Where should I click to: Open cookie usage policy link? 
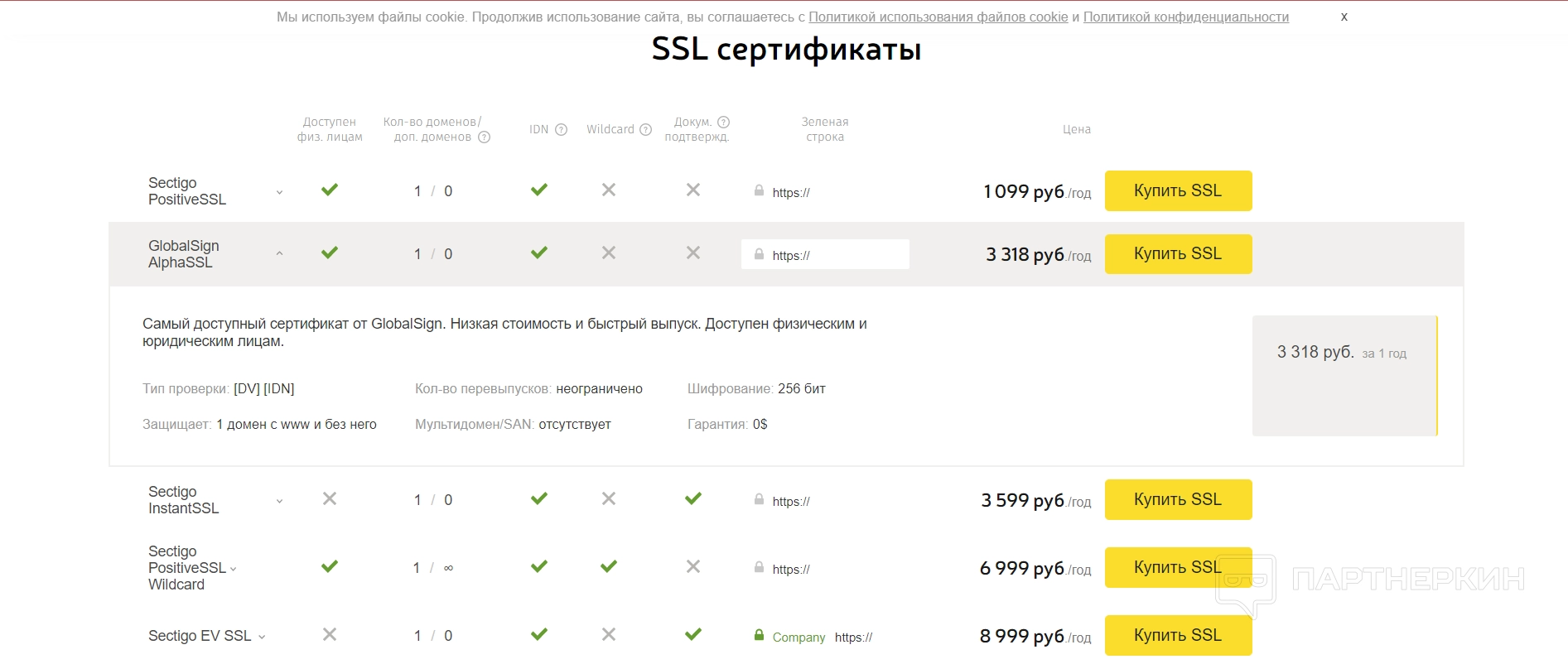pos(938,17)
